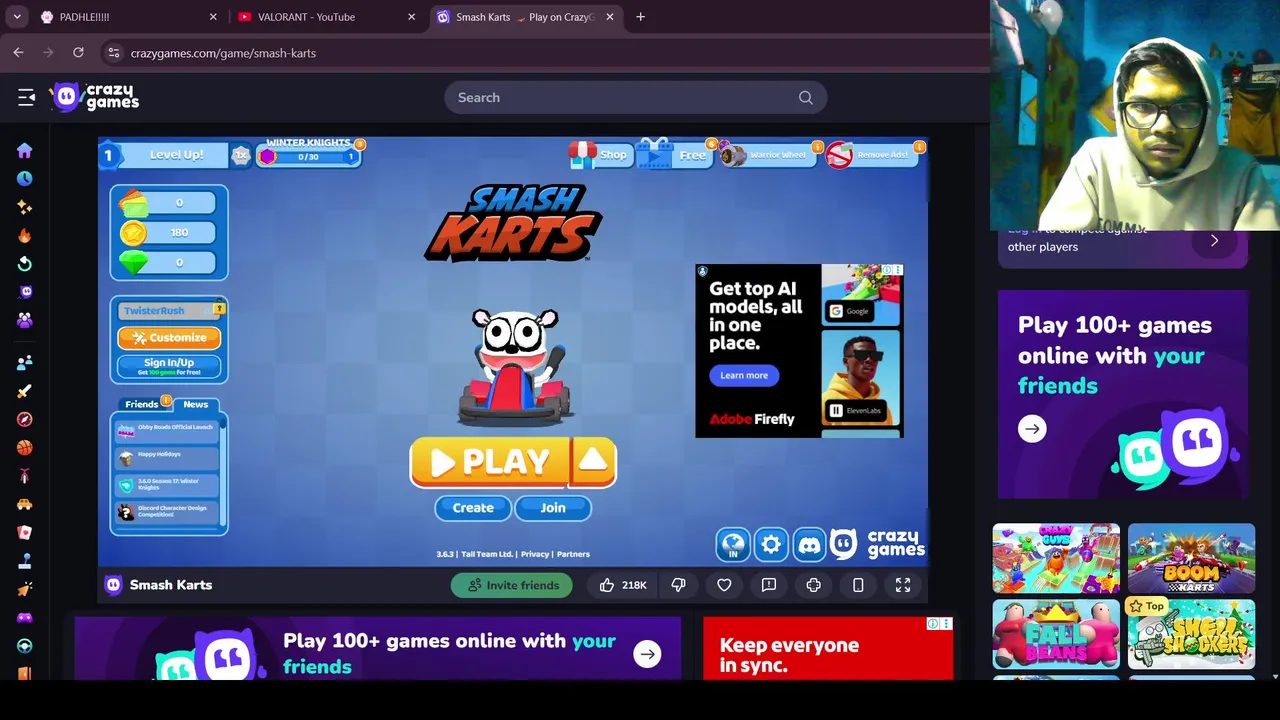Click Learn more in Adobe Firefly ad

[744, 375]
